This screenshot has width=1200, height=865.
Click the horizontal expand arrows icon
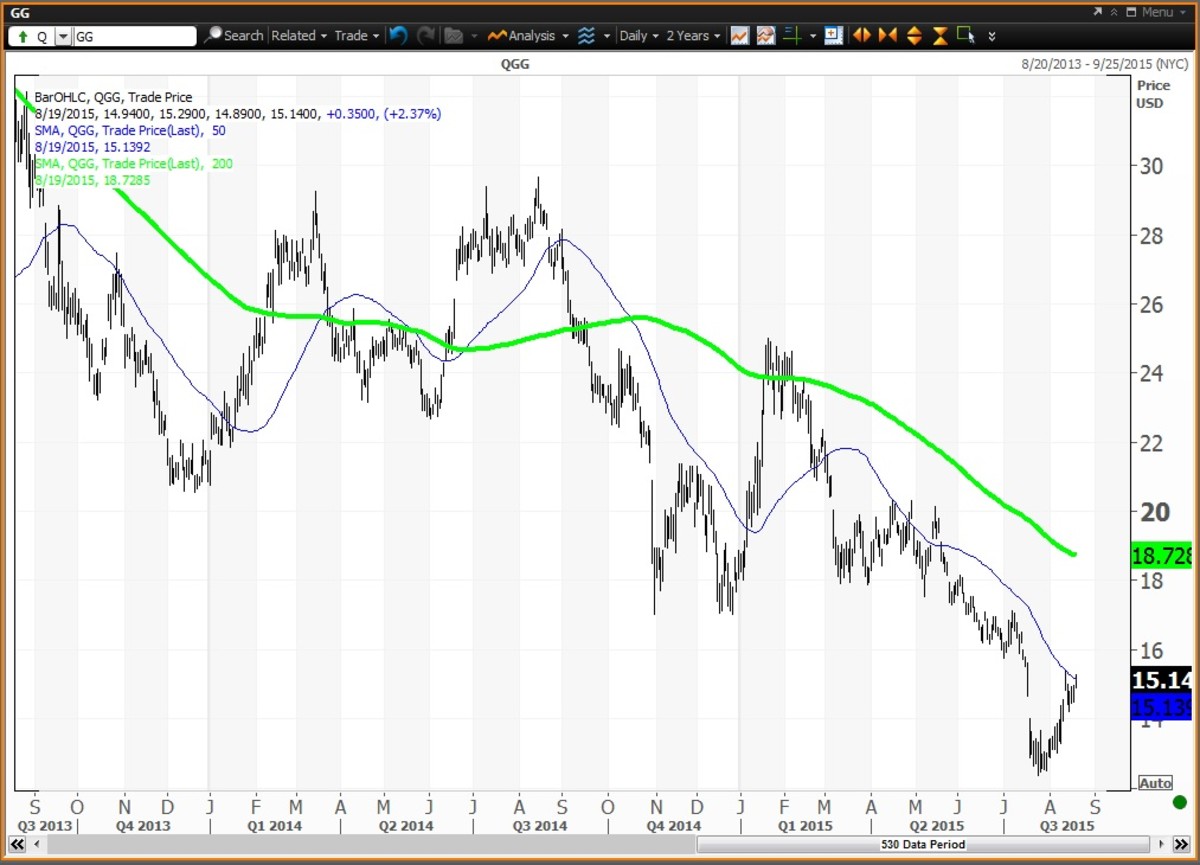[862, 36]
